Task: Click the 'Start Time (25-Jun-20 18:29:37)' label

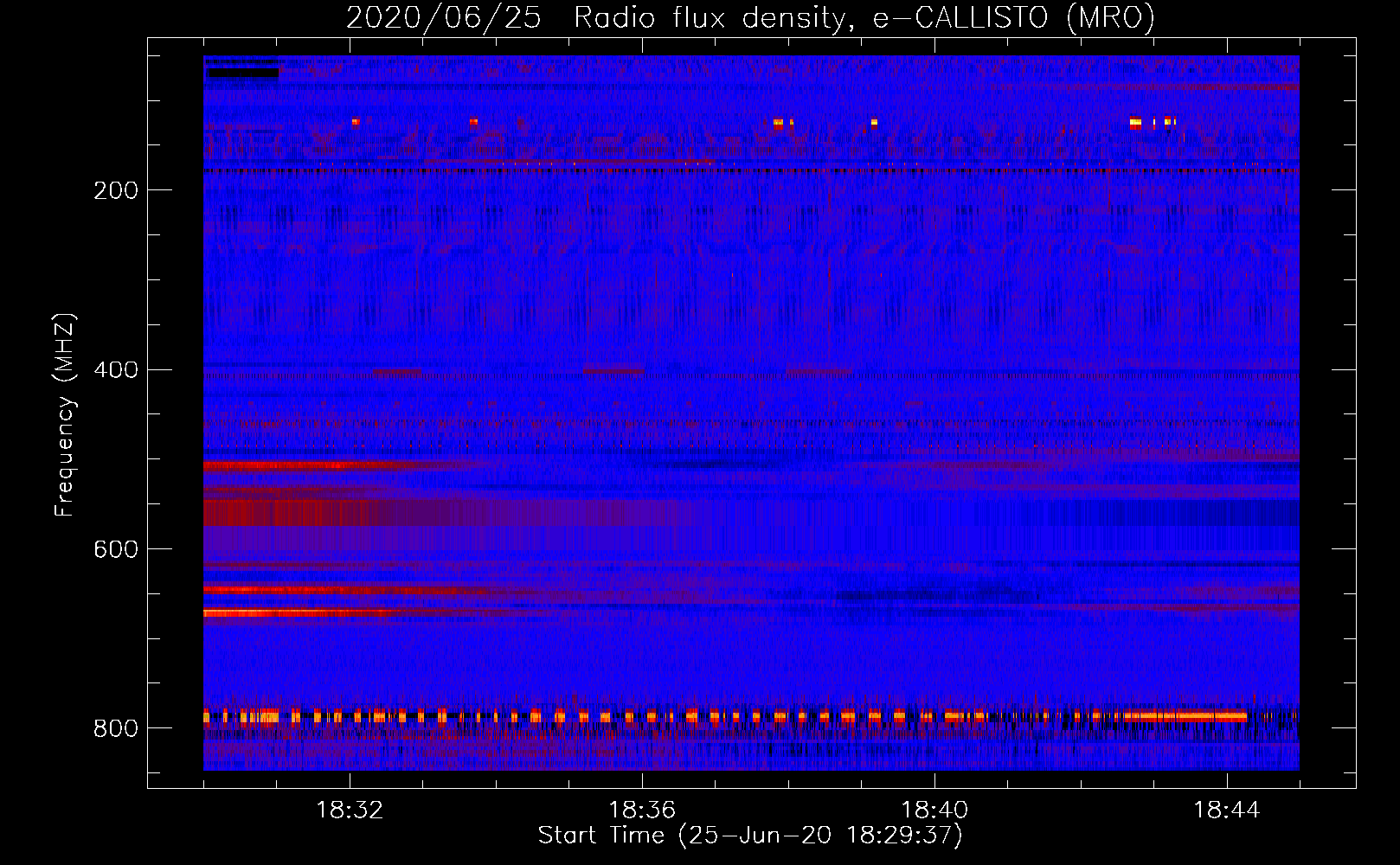Action: pyautogui.click(x=750, y=836)
